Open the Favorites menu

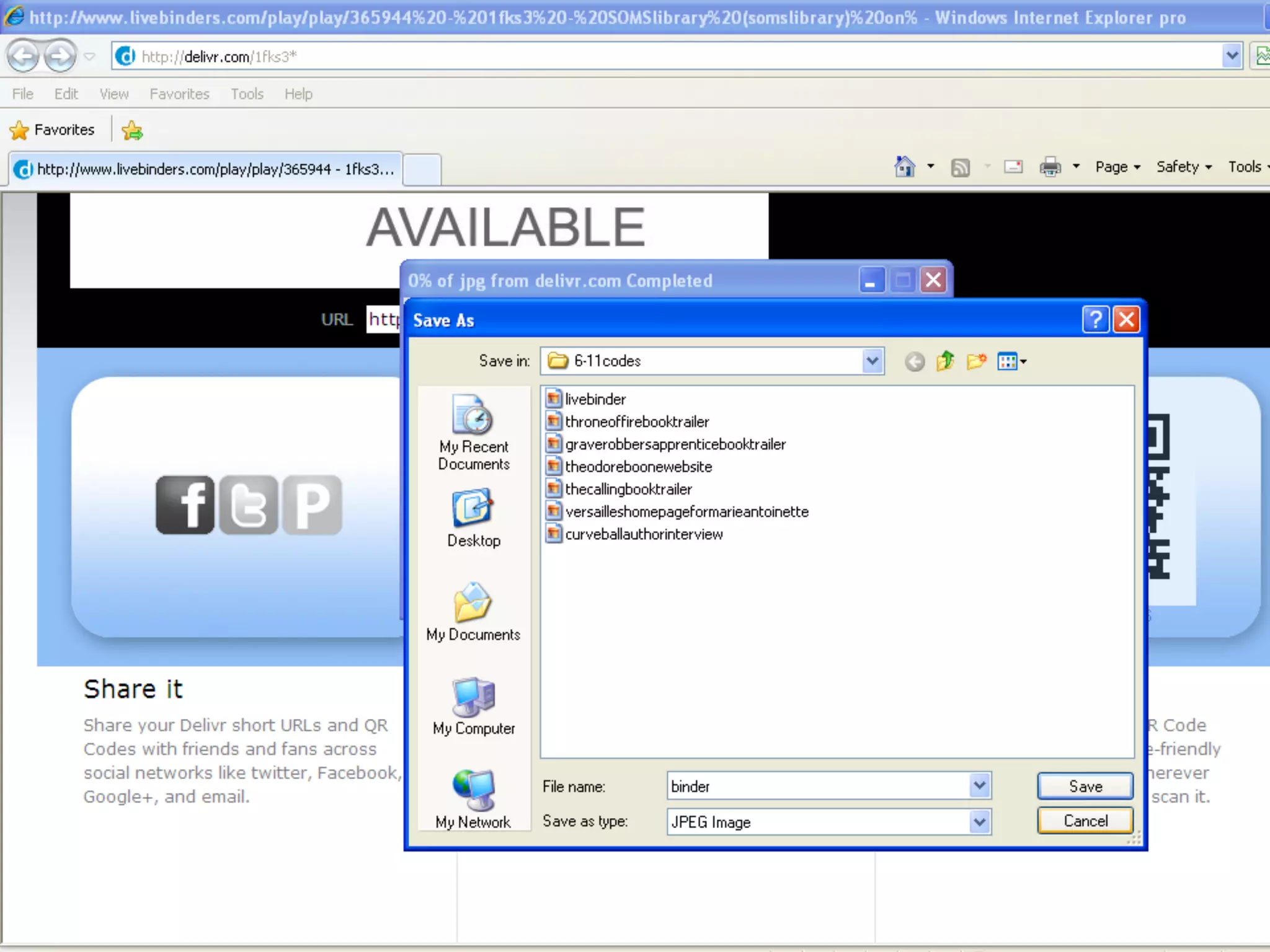click(x=179, y=94)
